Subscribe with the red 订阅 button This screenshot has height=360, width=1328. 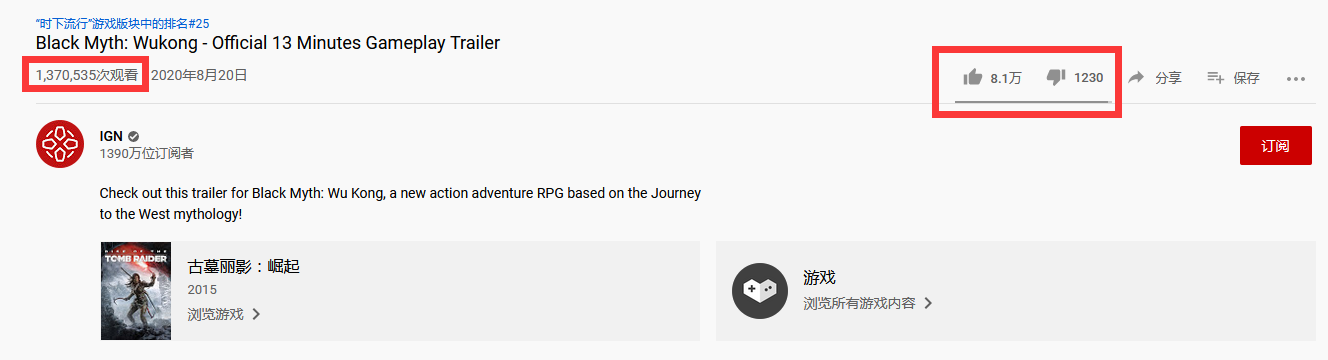click(x=1275, y=146)
